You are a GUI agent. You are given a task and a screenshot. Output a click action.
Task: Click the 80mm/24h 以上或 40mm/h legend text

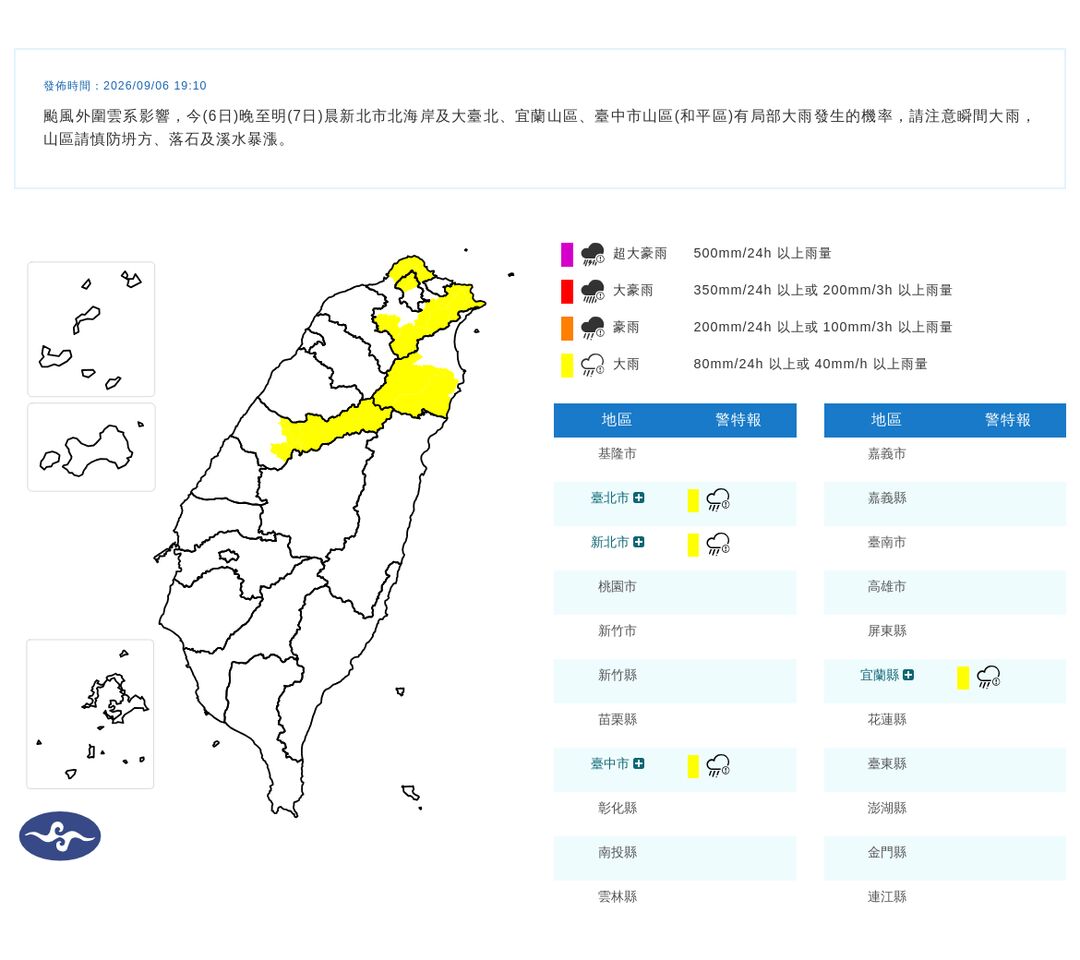coord(810,364)
